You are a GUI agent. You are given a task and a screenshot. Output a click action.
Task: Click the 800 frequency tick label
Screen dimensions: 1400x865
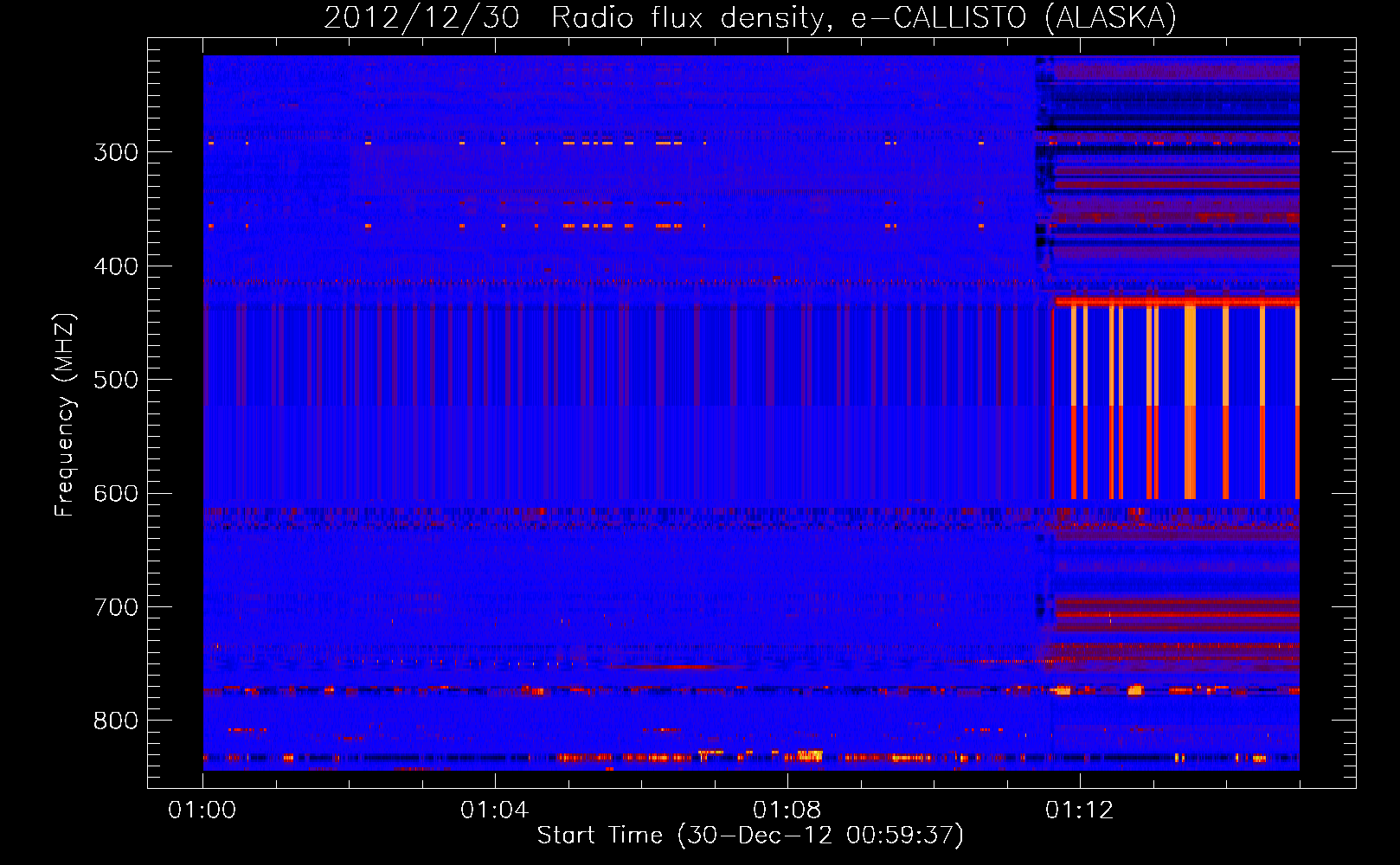pos(116,721)
